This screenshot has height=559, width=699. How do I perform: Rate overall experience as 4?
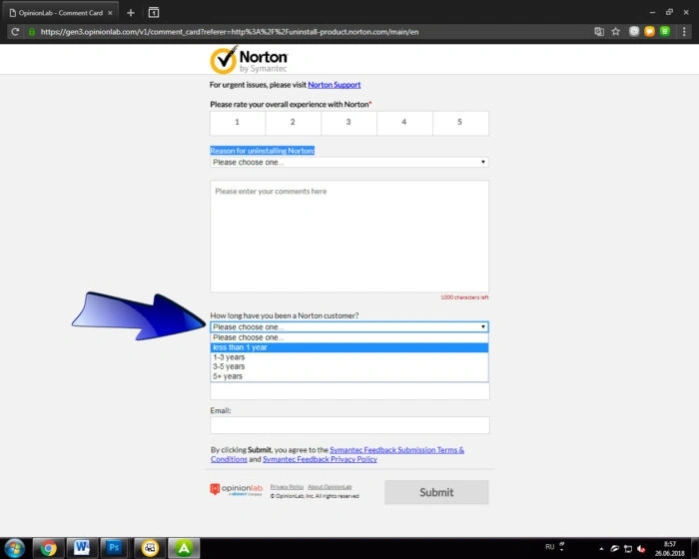[x=404, y=123]
